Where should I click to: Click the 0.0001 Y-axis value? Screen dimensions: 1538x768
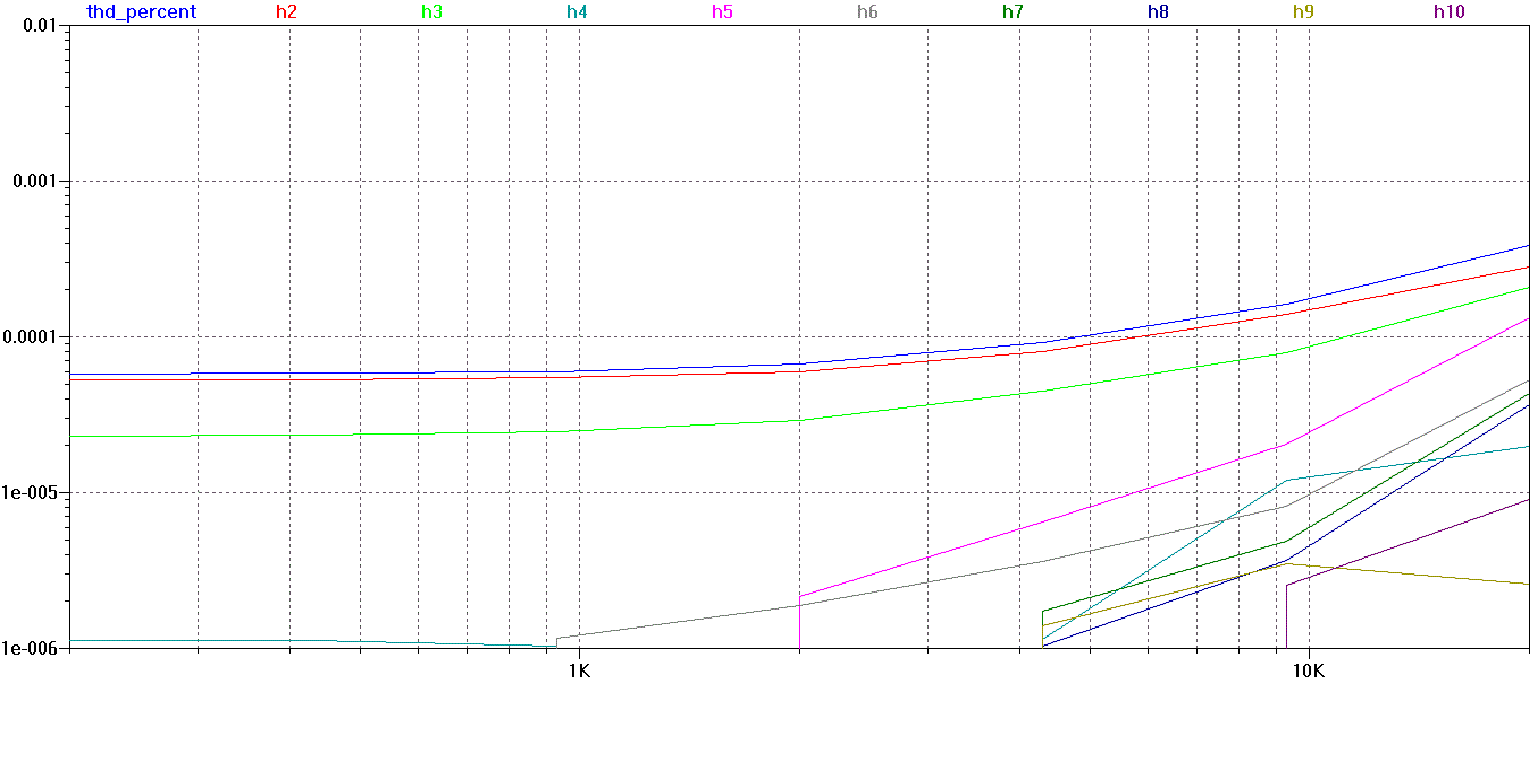[x=32, y=337]
